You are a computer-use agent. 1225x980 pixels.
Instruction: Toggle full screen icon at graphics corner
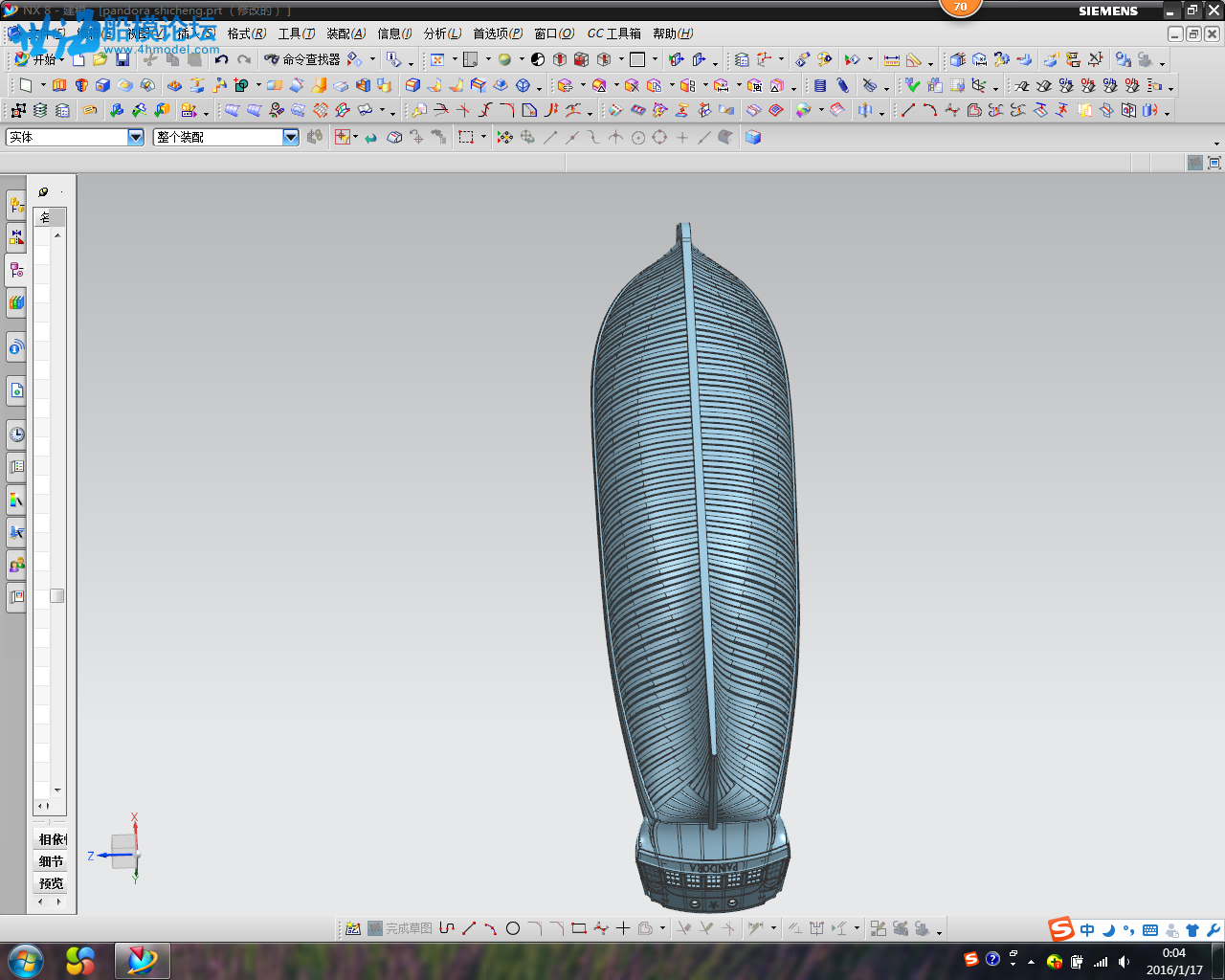pyautogui.click(x=1214, y=163)
